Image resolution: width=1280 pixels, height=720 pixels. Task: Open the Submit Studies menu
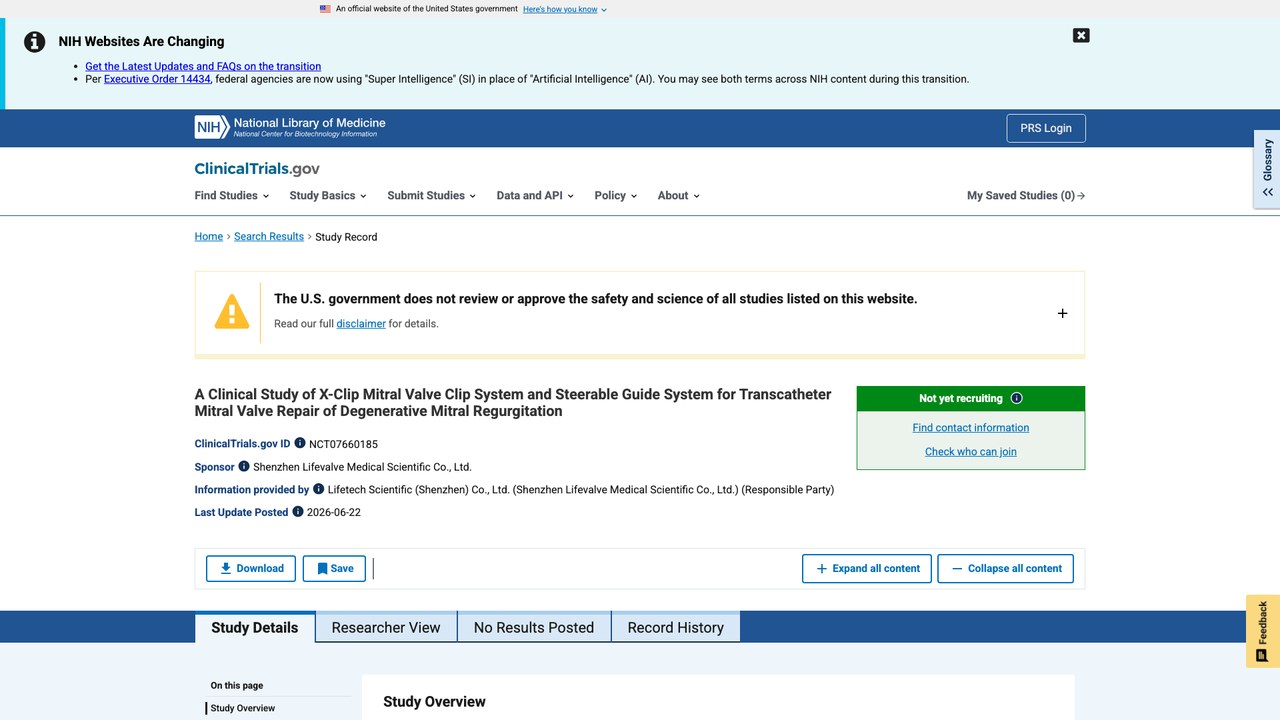pos(431,196)
